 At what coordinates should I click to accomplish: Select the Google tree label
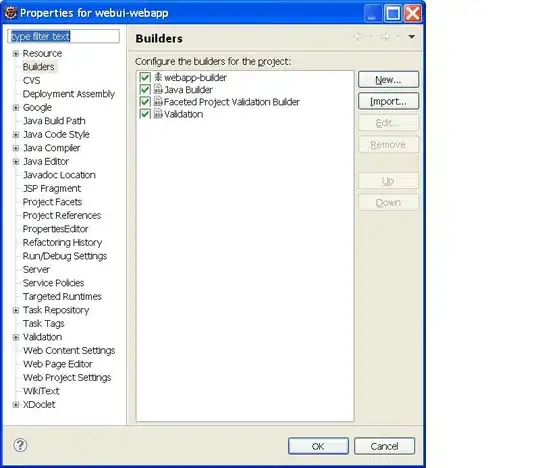(x=37, y=107)
